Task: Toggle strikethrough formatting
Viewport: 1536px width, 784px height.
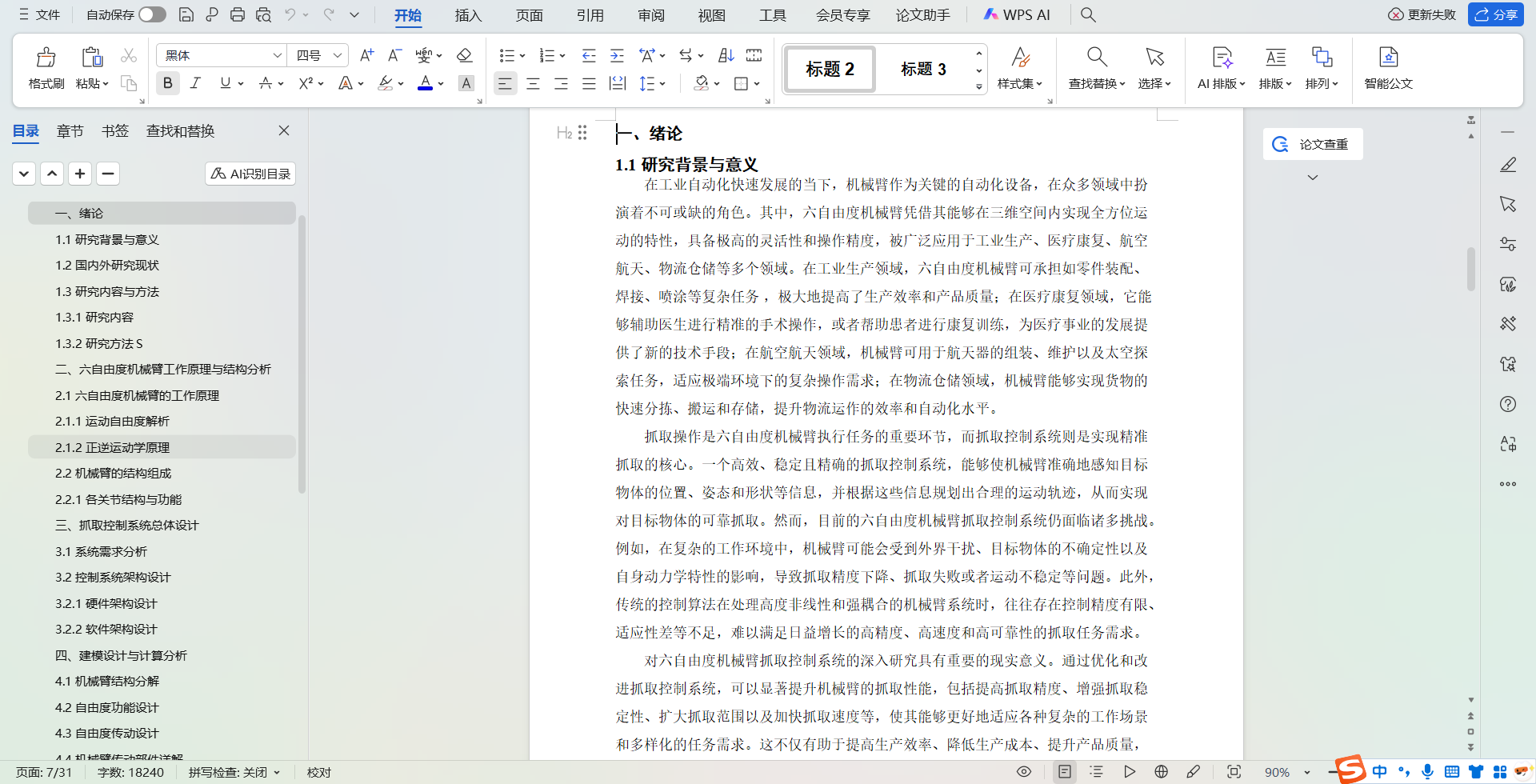Action: tap(266, 83)
